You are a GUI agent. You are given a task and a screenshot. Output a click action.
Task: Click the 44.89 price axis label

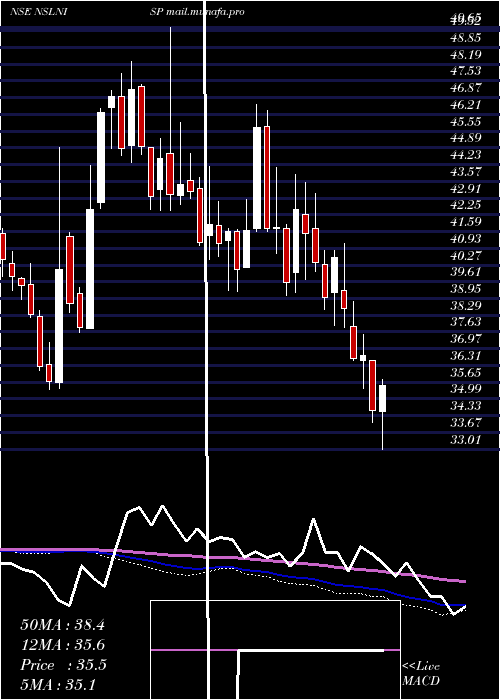[x=466, y=138]
